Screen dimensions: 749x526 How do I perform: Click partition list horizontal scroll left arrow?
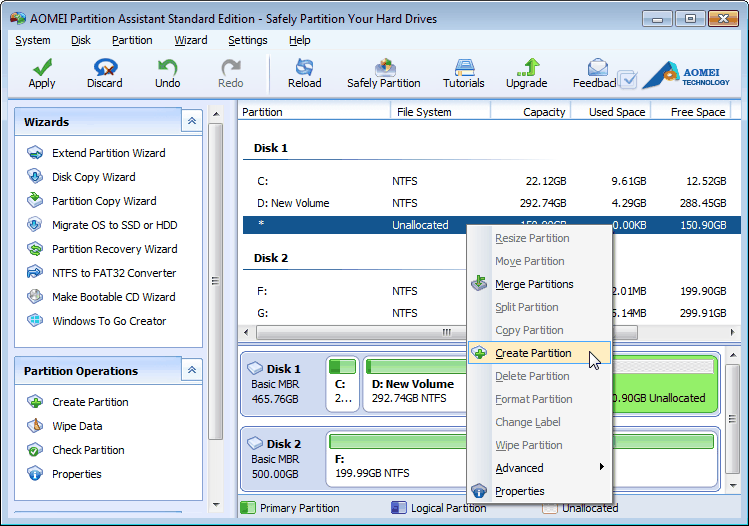(246, 332)
